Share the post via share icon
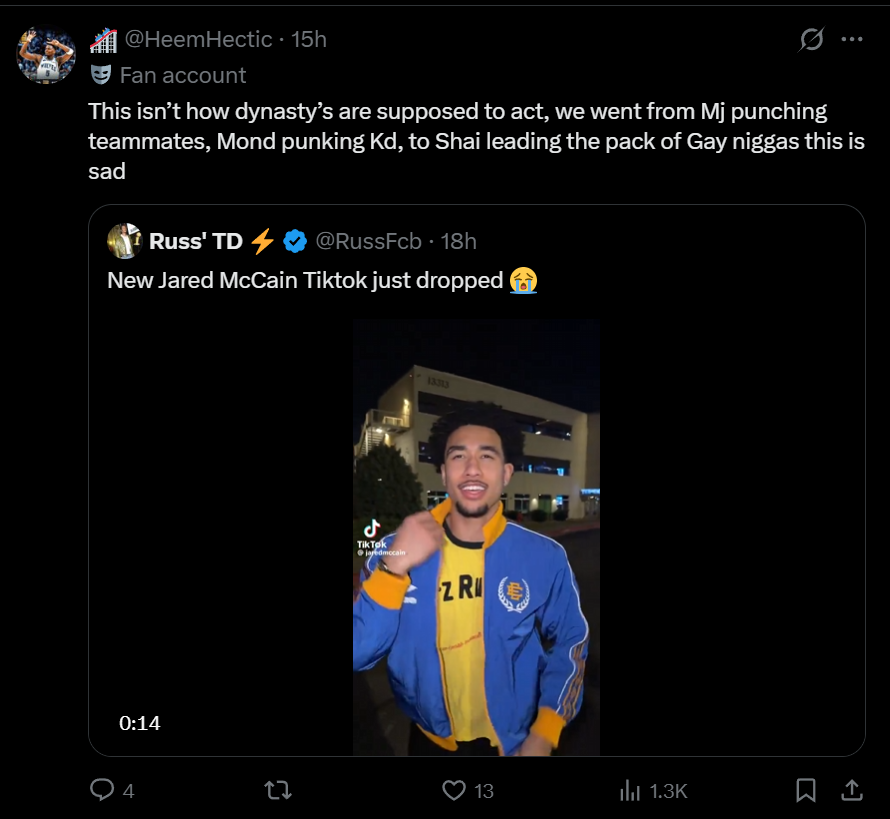This screenshot has height=819, width=890. point(851,790)
